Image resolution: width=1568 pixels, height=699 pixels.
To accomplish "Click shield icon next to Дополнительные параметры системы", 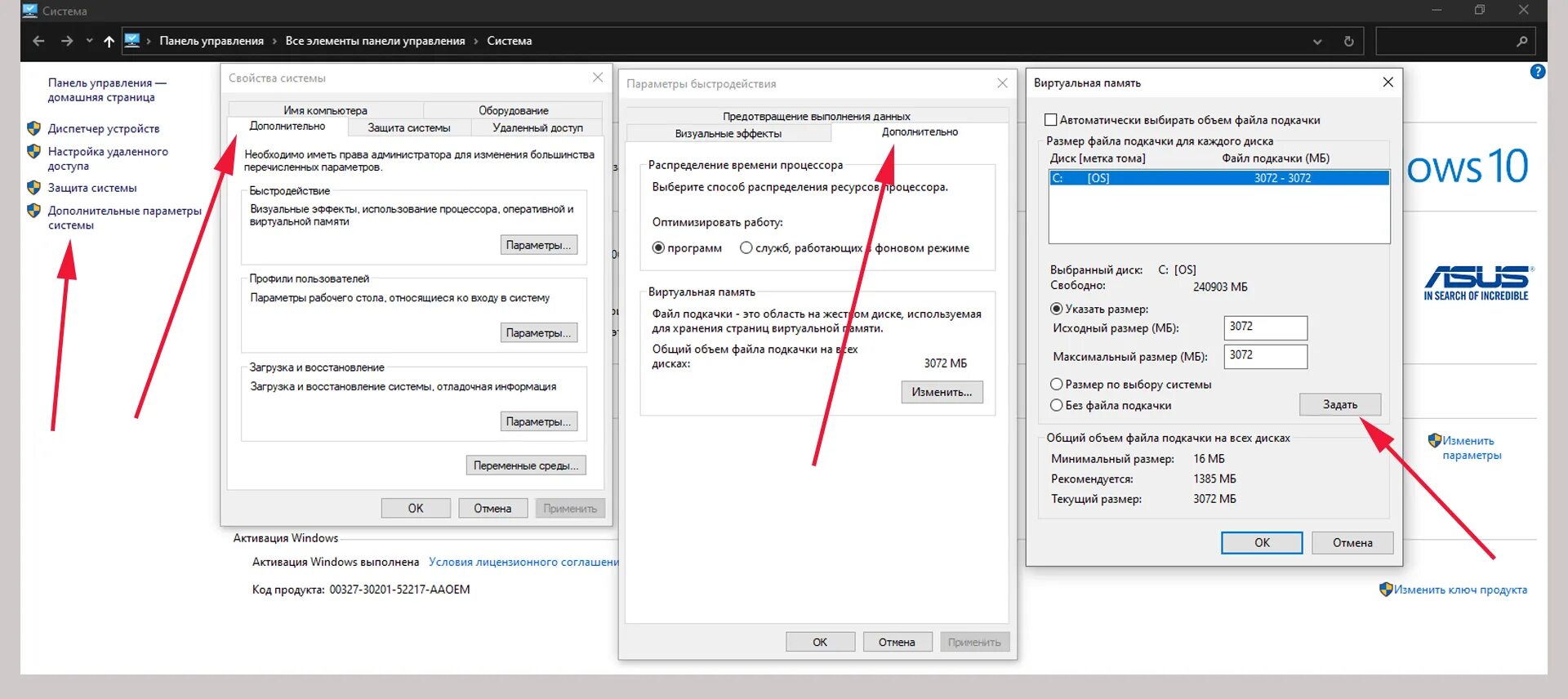I will click(33, 210).
